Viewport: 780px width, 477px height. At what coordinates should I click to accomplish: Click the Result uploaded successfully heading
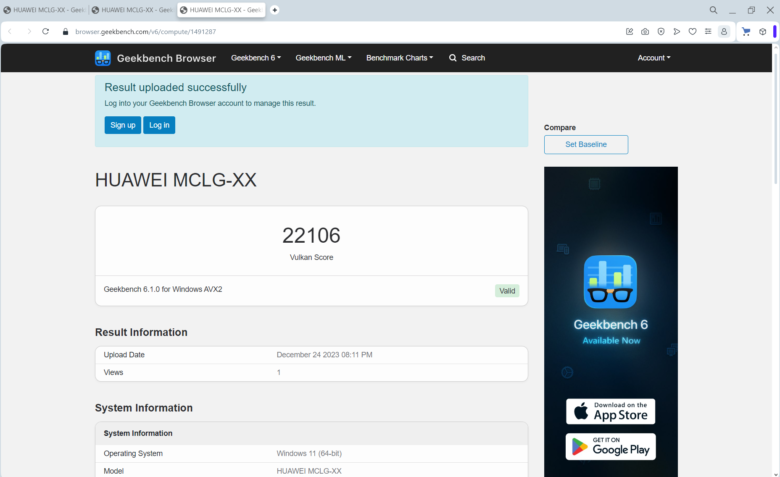[x=176, y=88]
